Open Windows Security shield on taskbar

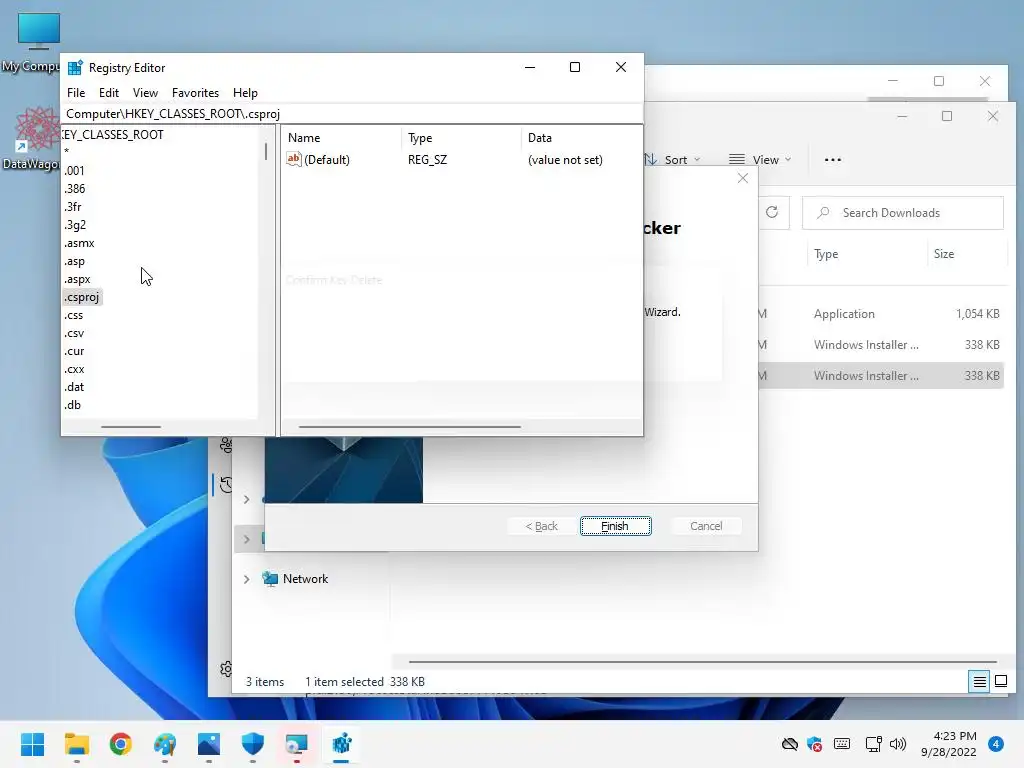(253, 744)
